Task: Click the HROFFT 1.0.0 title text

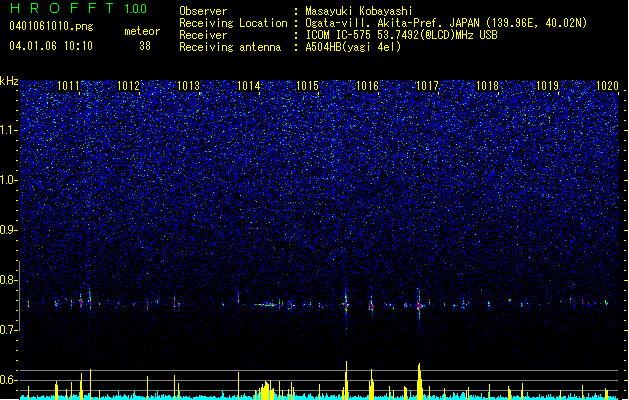Action: [x=79, y=8]
